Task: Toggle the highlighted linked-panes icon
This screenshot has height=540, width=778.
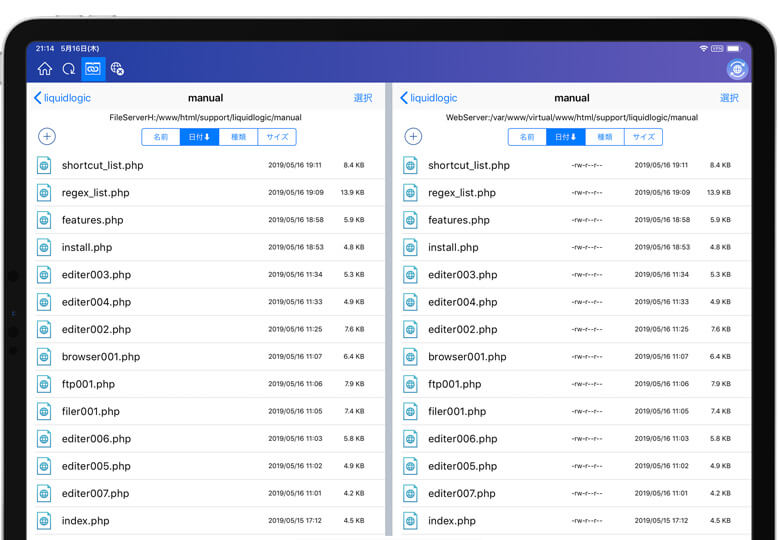Action: pos(93,69)
